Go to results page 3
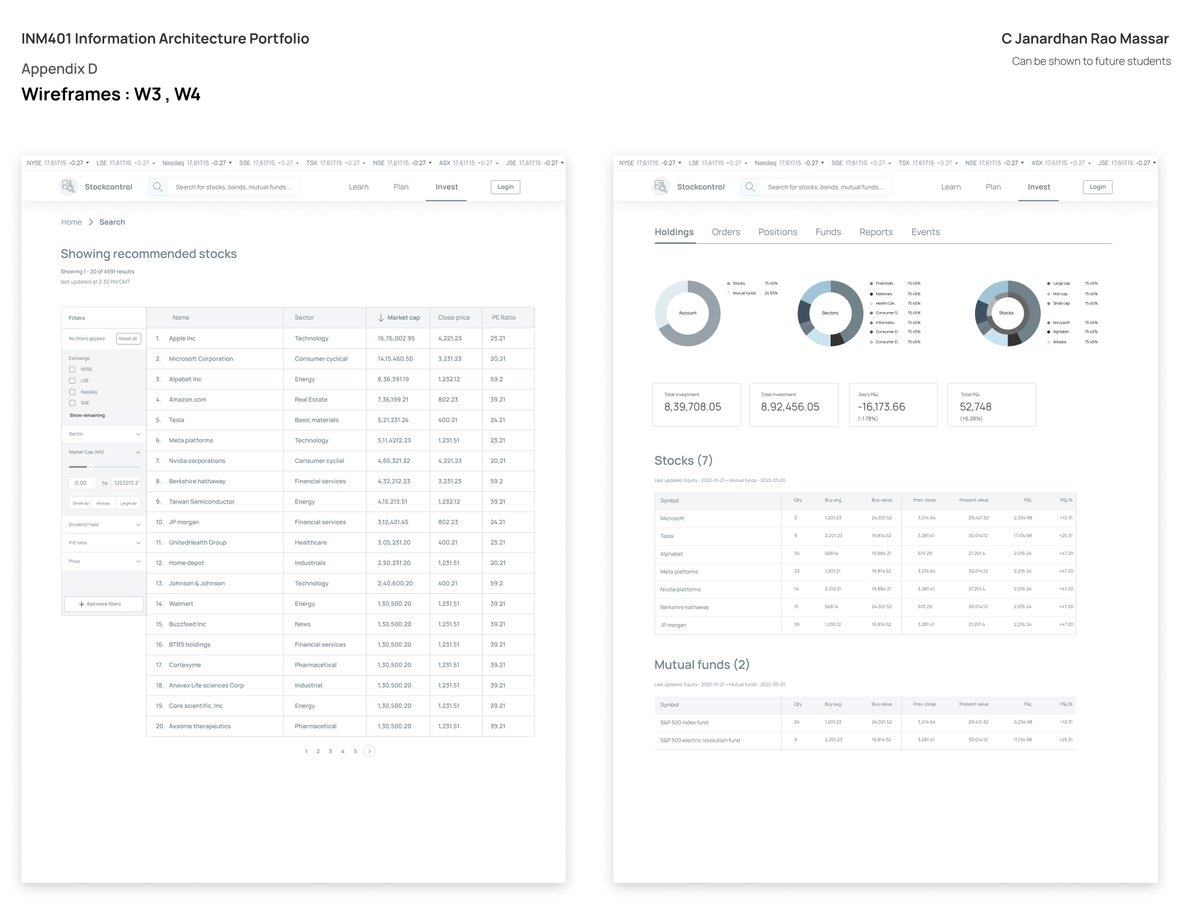The height and width of the screenshot is (923, 1200). click(330, 751)
